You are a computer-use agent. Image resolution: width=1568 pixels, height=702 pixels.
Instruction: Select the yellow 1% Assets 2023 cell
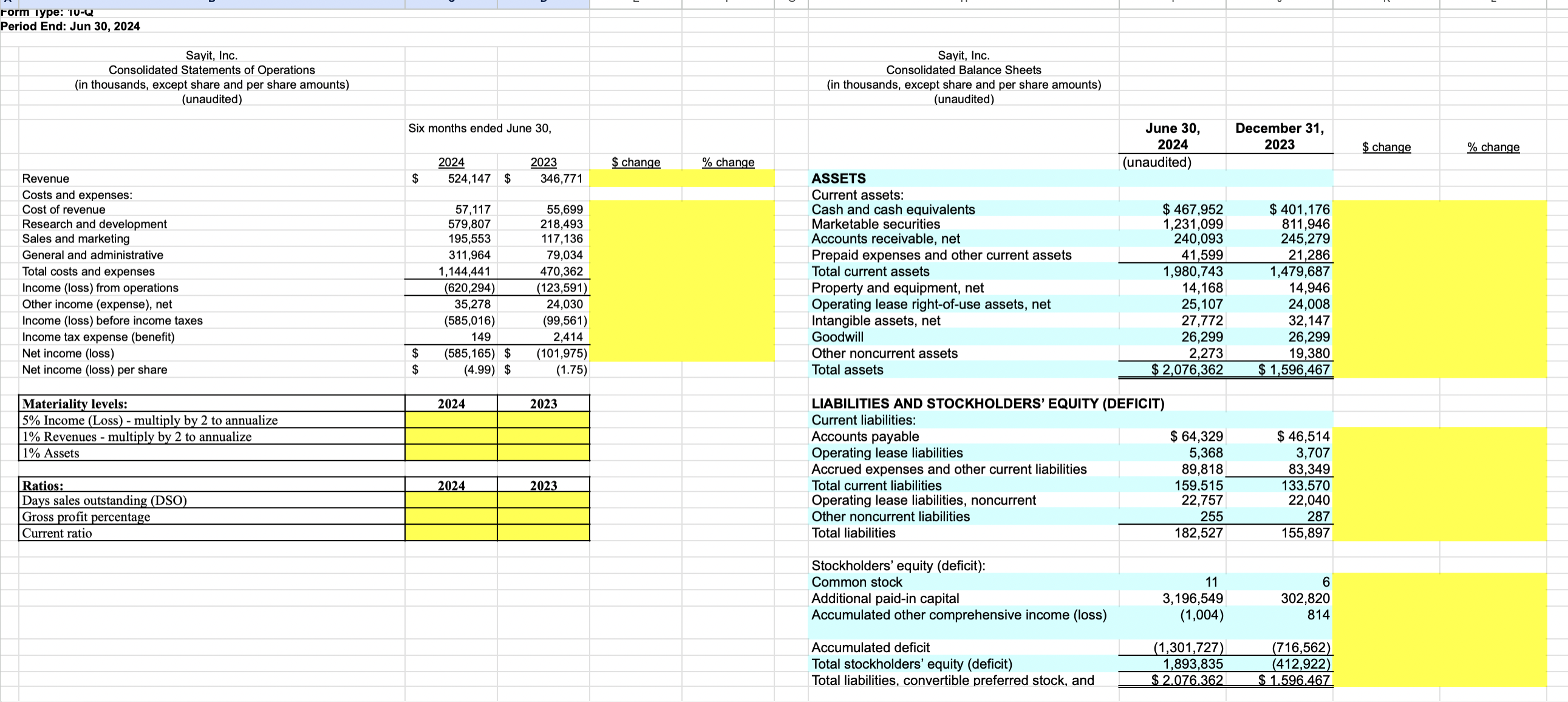[544, 453]
